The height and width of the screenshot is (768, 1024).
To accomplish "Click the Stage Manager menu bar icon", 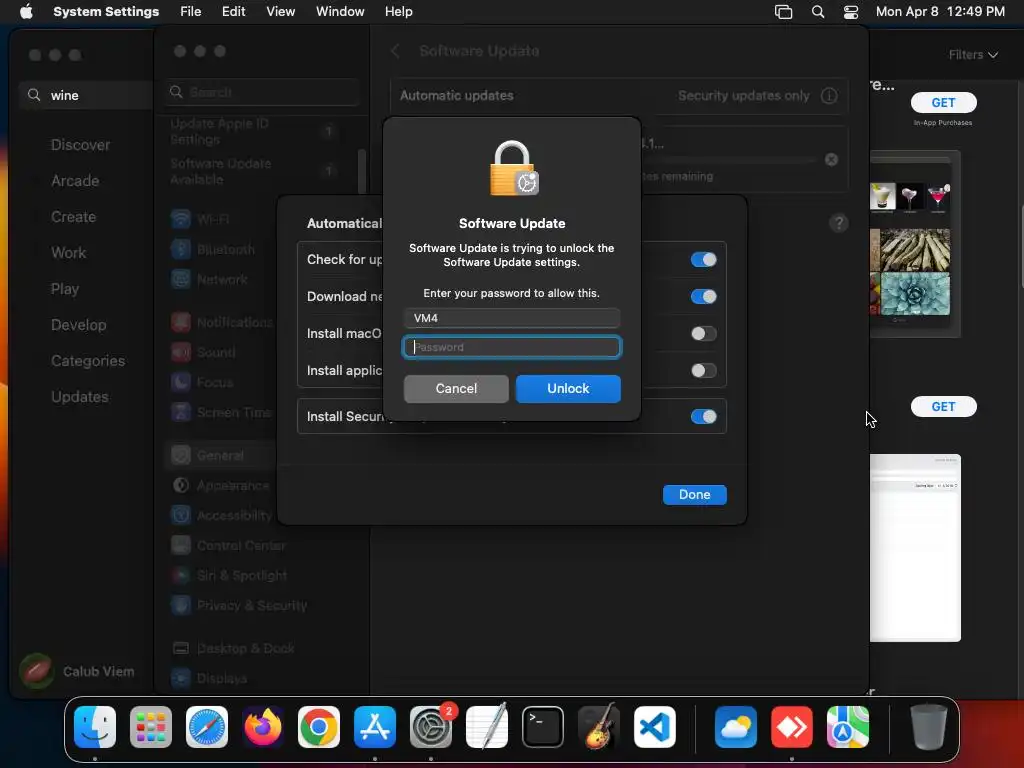I will pos(783,12).
